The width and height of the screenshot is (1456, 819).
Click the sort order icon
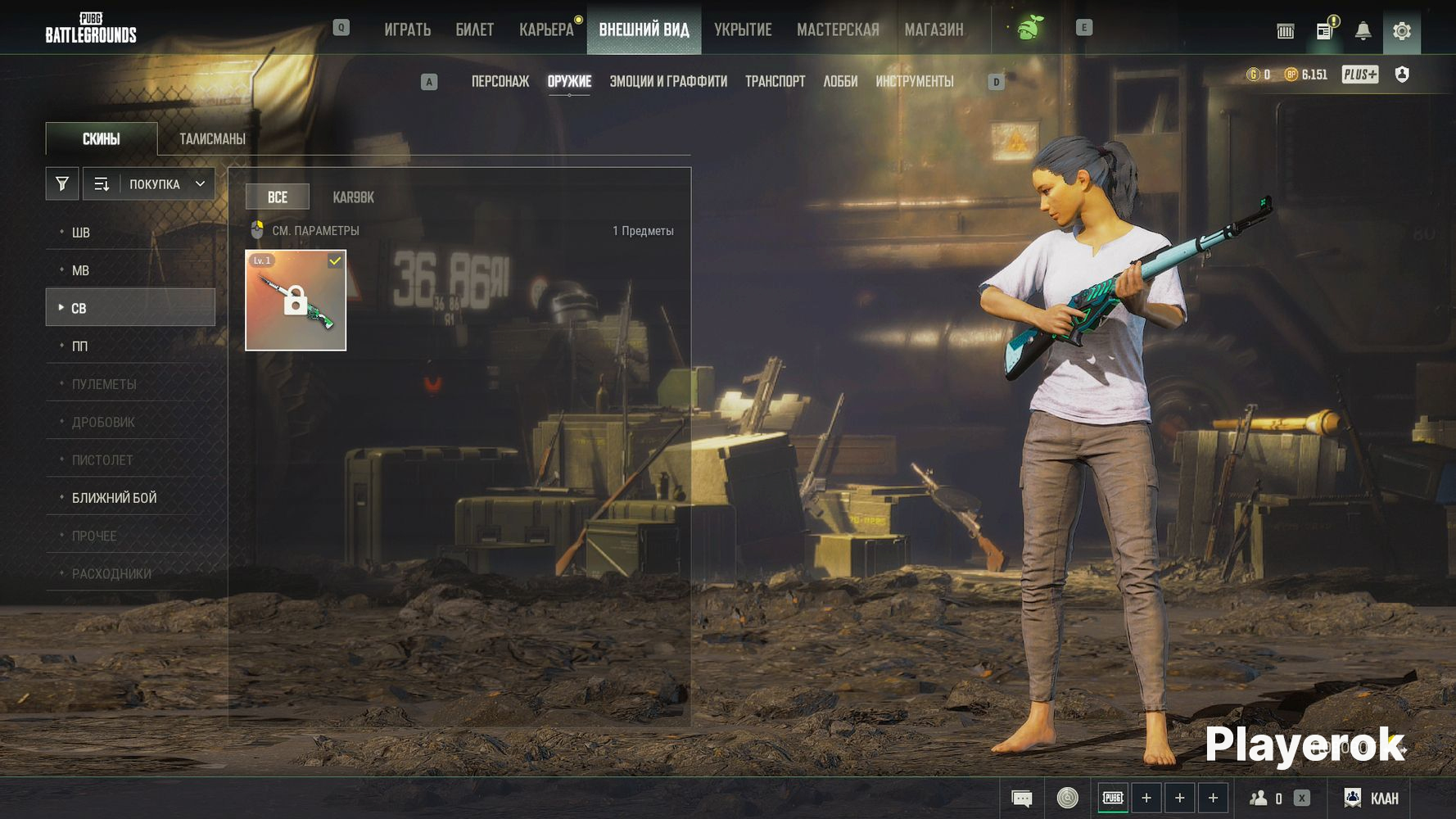[x=102, y=184]
